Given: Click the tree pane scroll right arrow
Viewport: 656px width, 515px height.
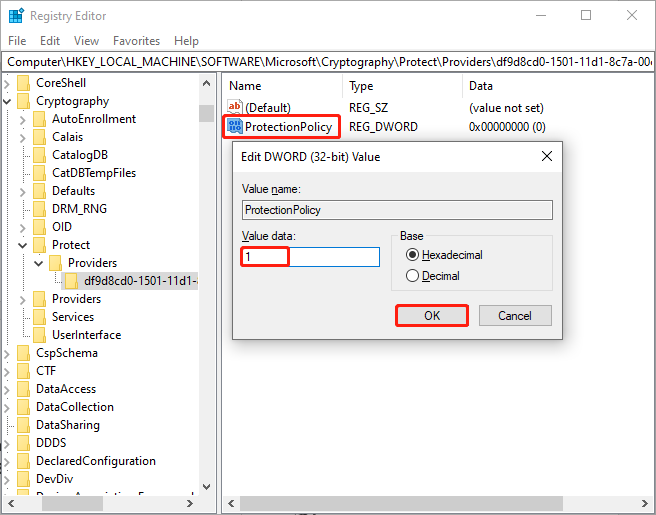Looking at the screenshot, I should (x=190, y=503).
